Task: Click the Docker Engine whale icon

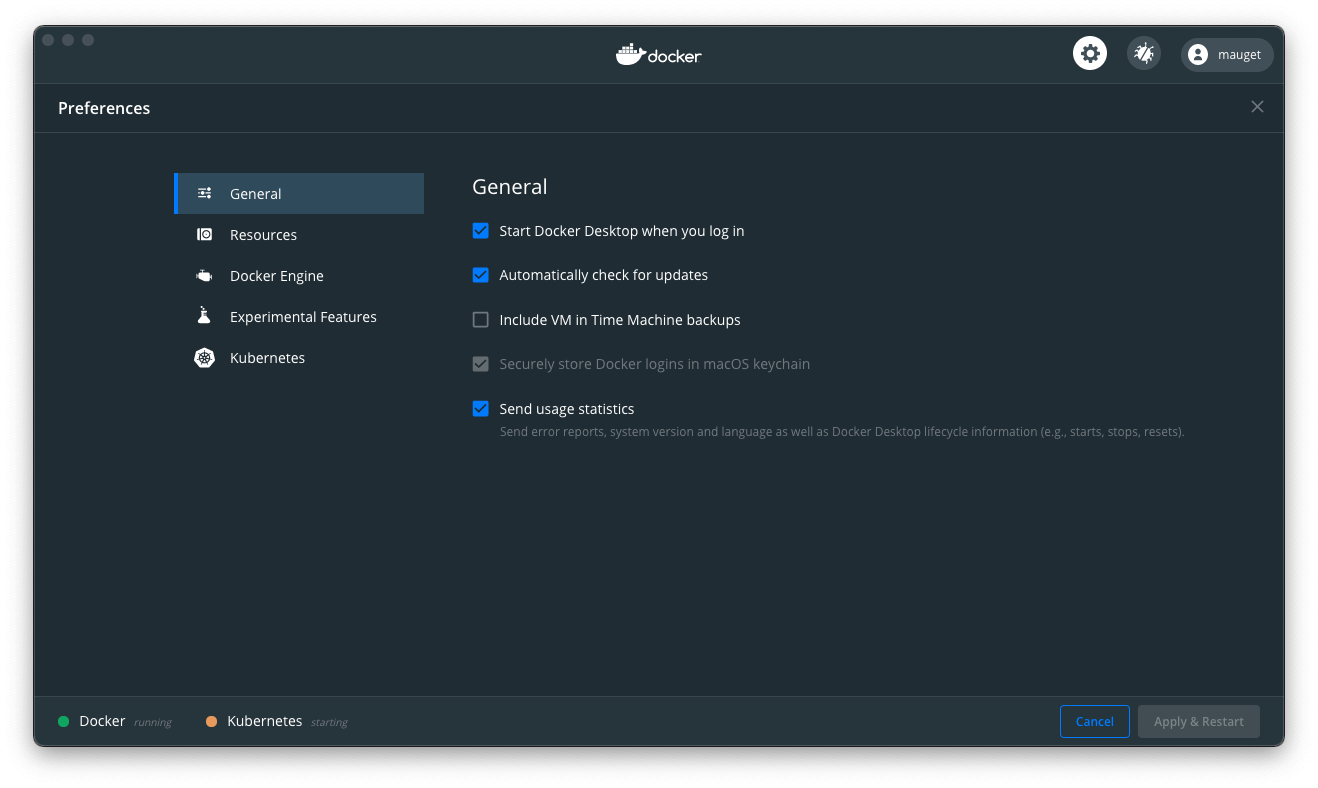Action: point(204,276)
